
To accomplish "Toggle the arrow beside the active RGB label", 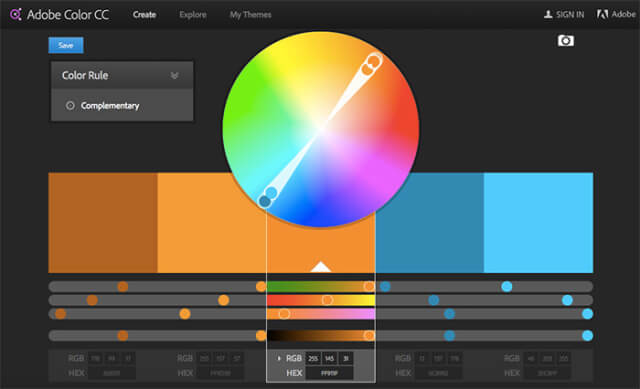I will [x=279, y=358].
